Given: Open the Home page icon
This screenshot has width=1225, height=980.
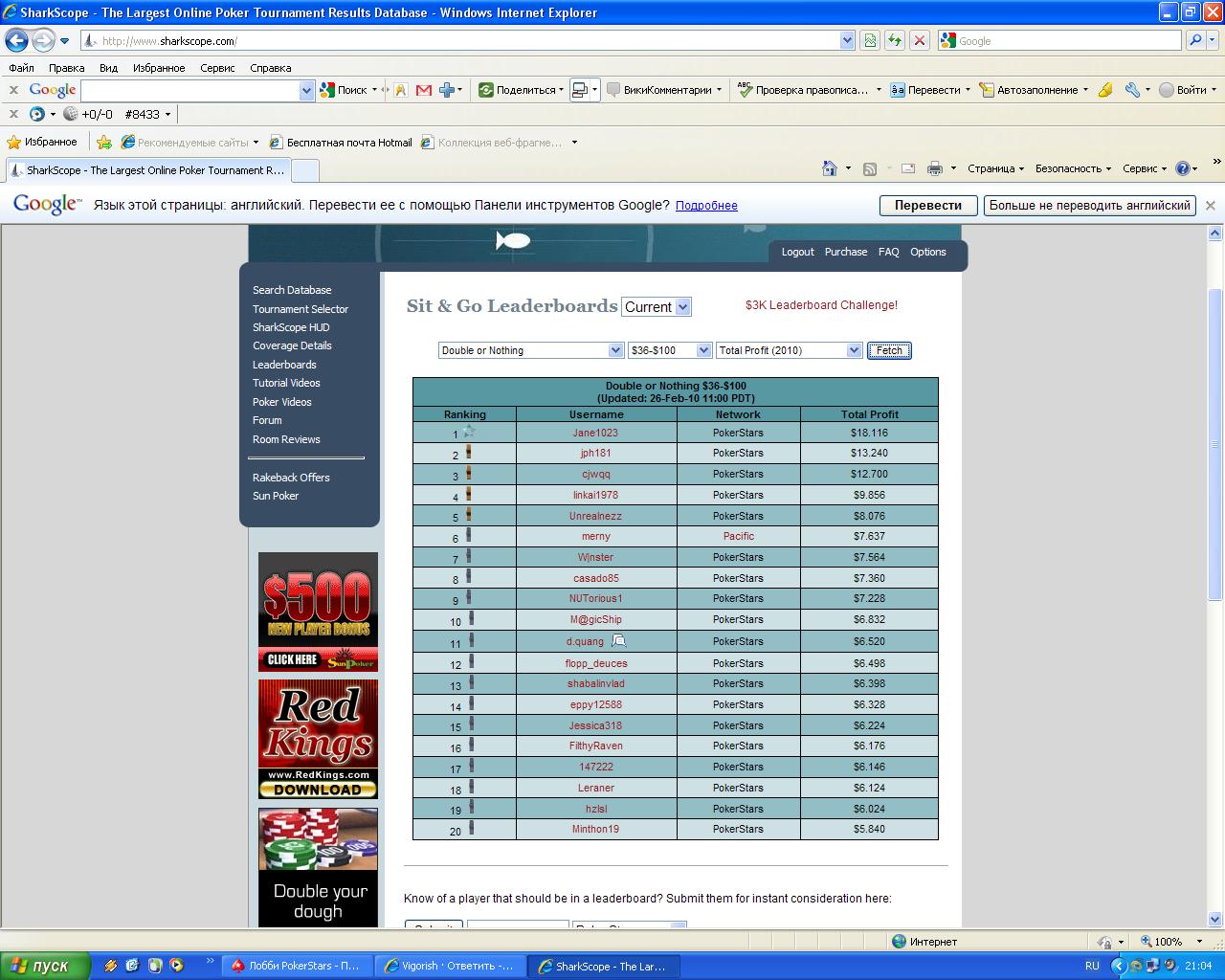Looking at the screenshot, I should 830,168.
